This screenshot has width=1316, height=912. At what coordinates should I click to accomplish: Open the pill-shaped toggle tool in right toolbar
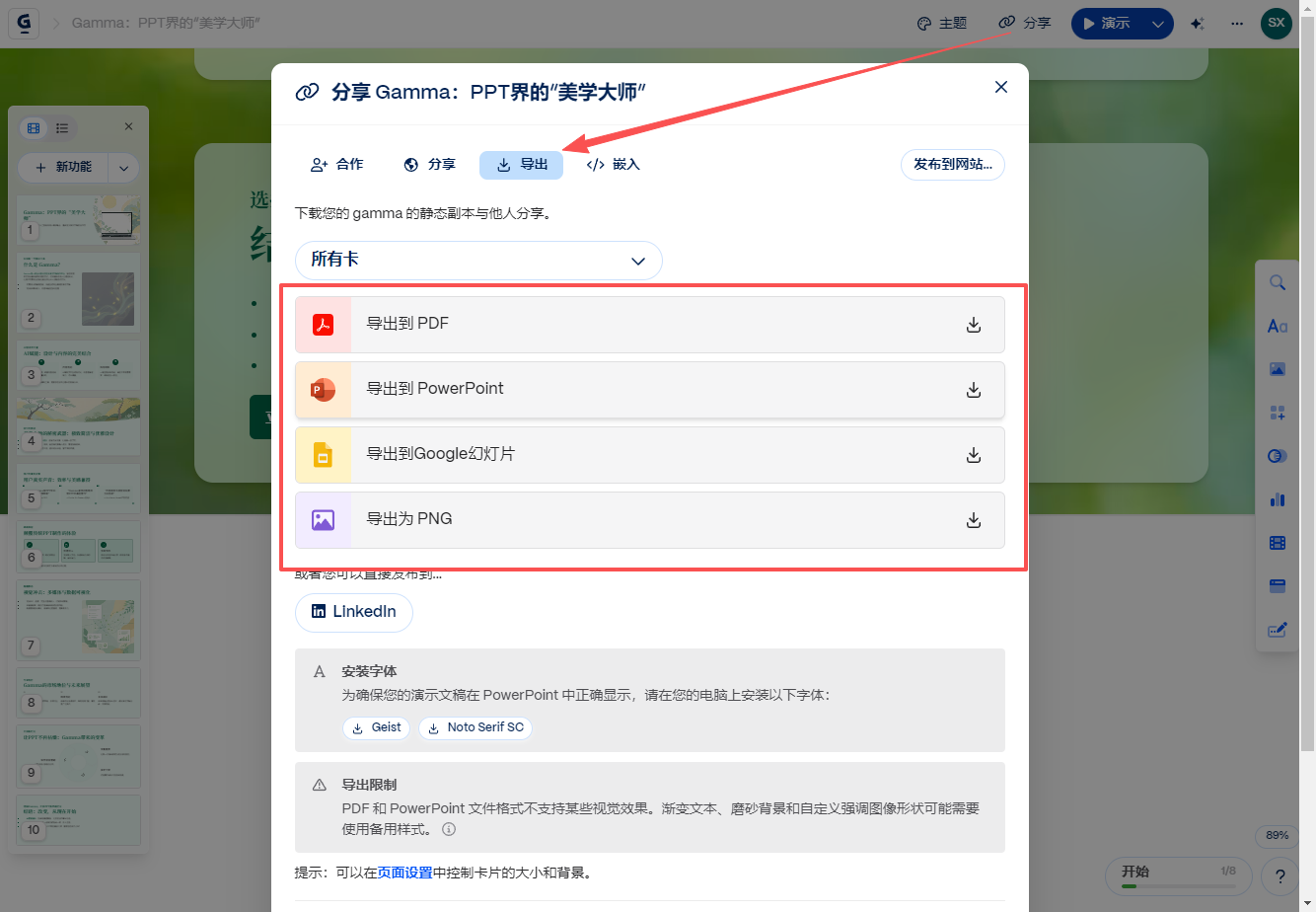tap(1278, 457)
